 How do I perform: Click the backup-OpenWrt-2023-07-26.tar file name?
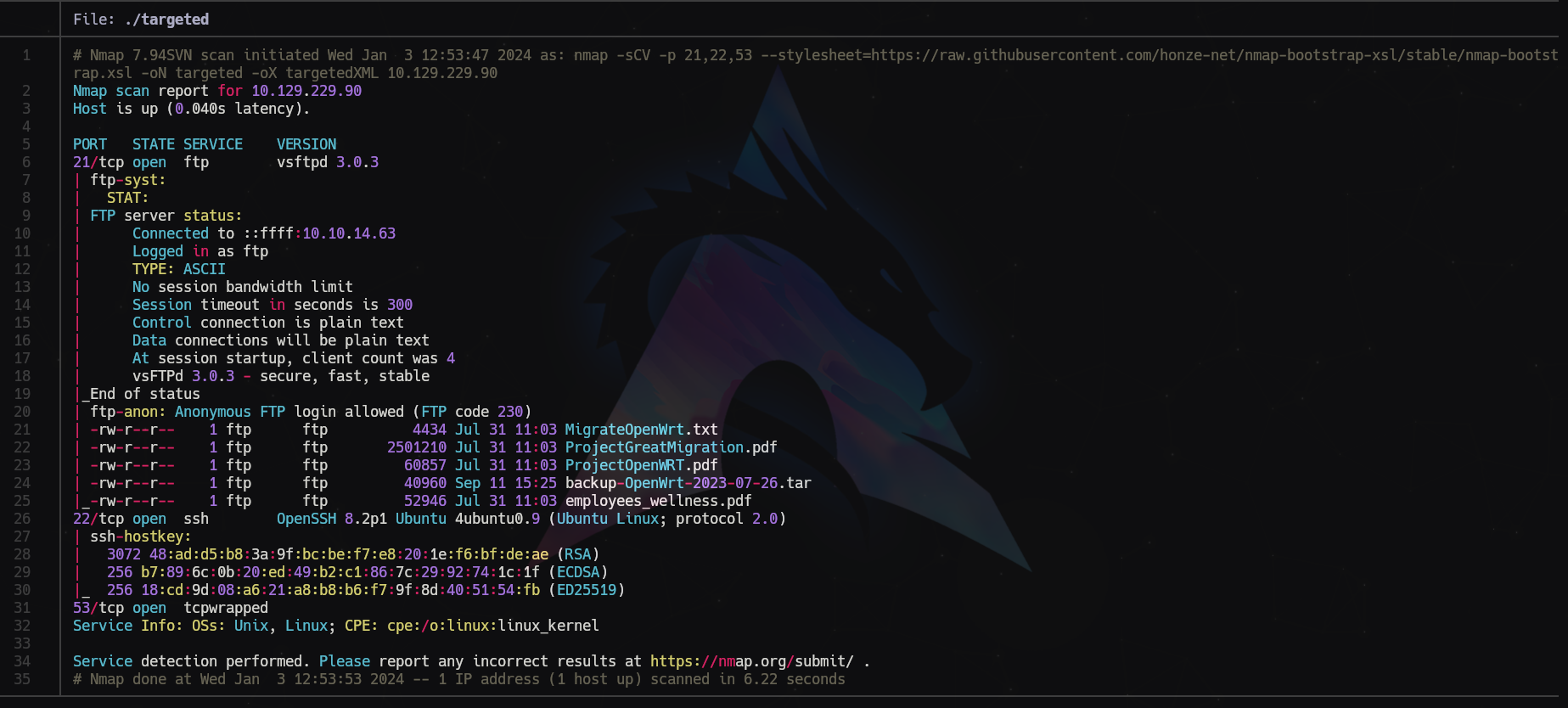coord(688,483)
